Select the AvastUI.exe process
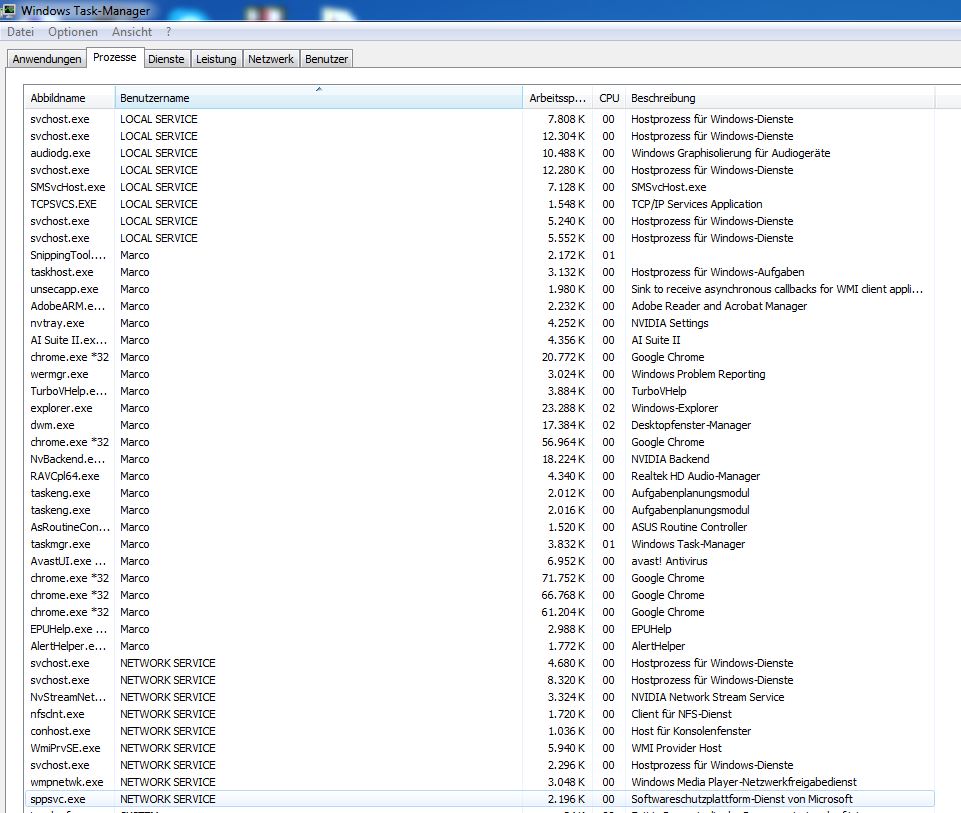Image resolution: width=961 pixels, height=813 pixels. coord(480,561)
